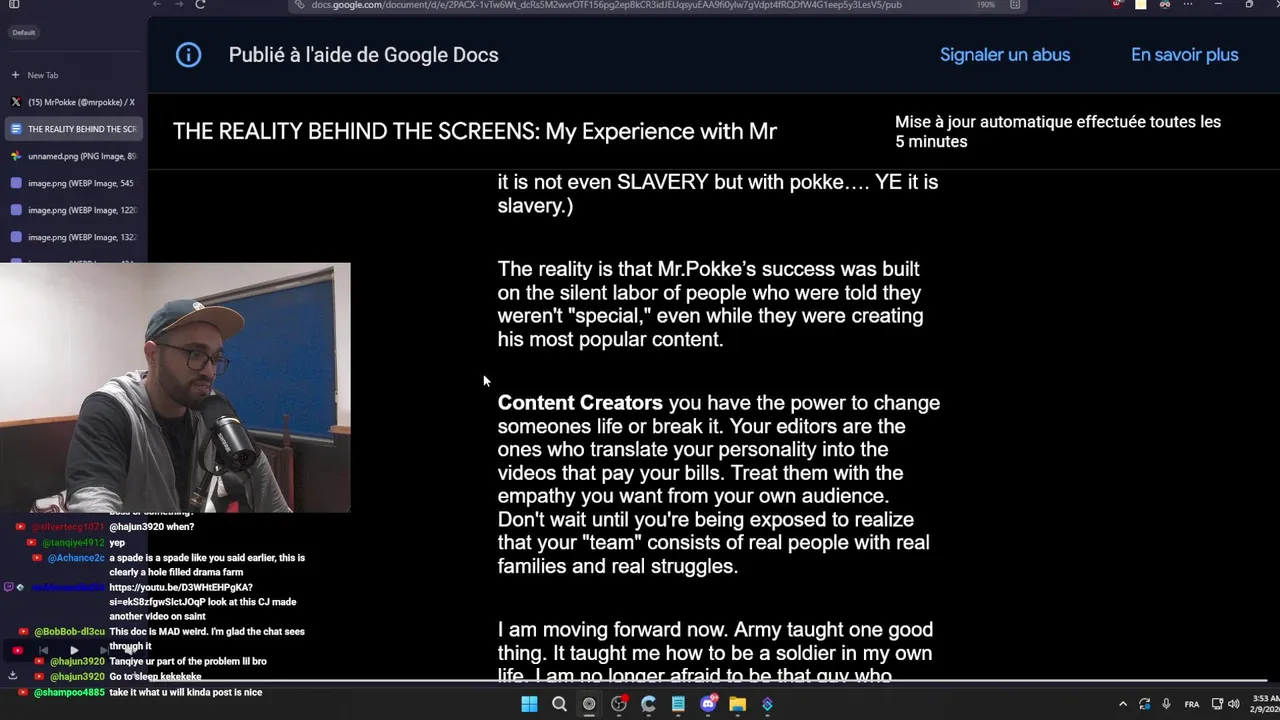Open the Windows Start menu
This screenshot has height=720, width=1280.
pos(529,704)
